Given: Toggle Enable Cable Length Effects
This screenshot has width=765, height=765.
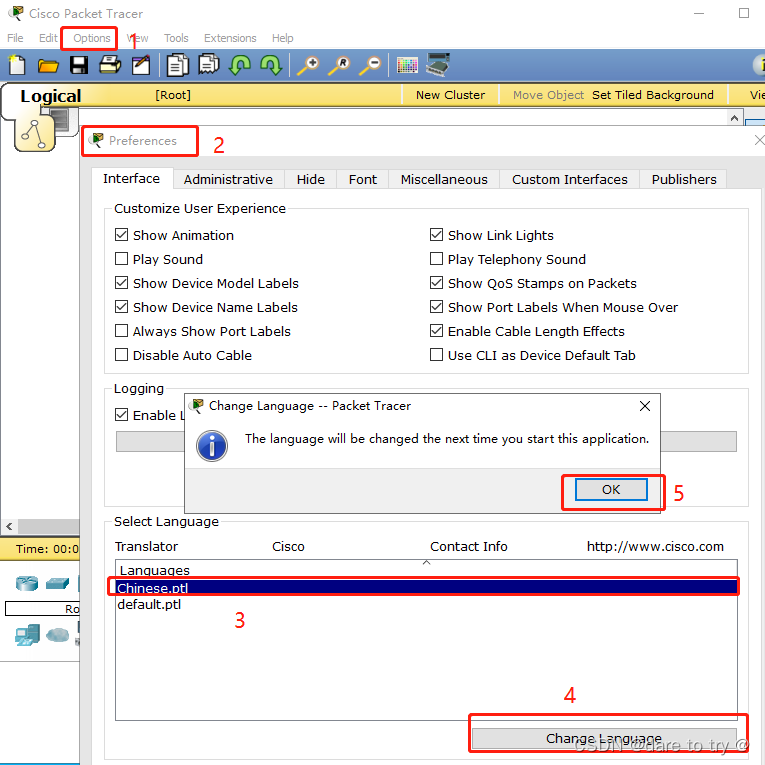Looking at the screenshot, I should [437, 331].
